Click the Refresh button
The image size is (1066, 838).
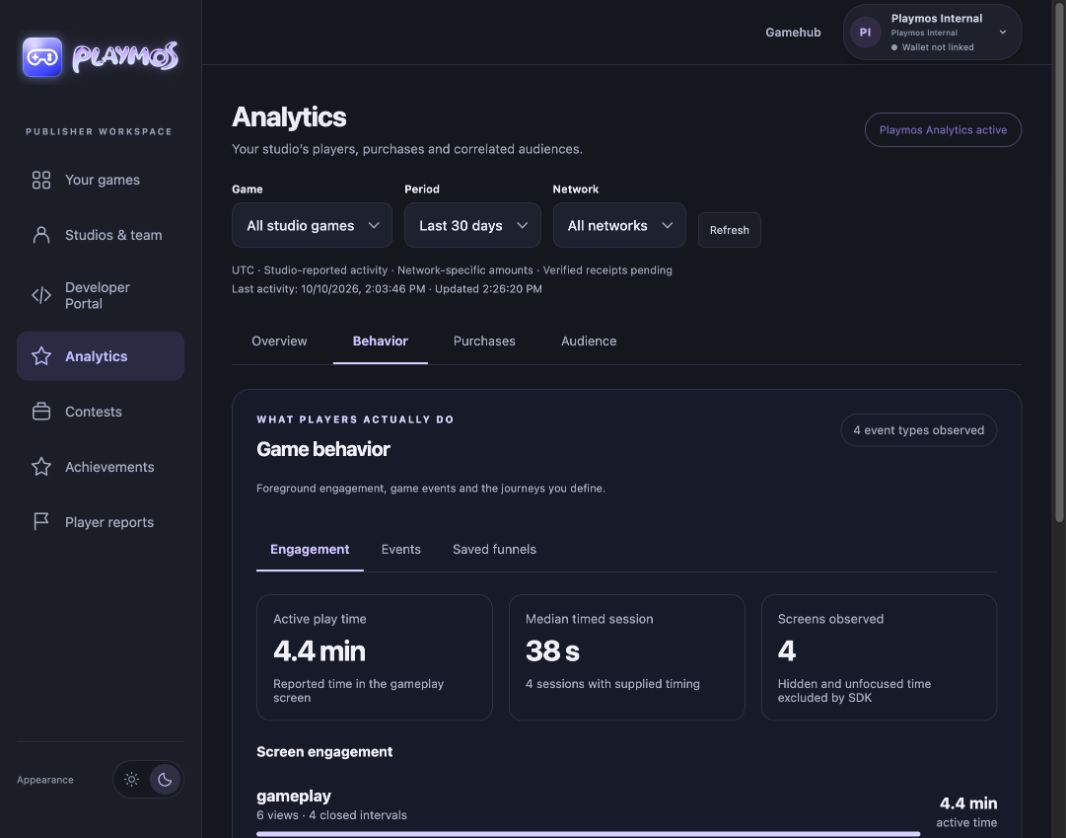coord(729,230)
